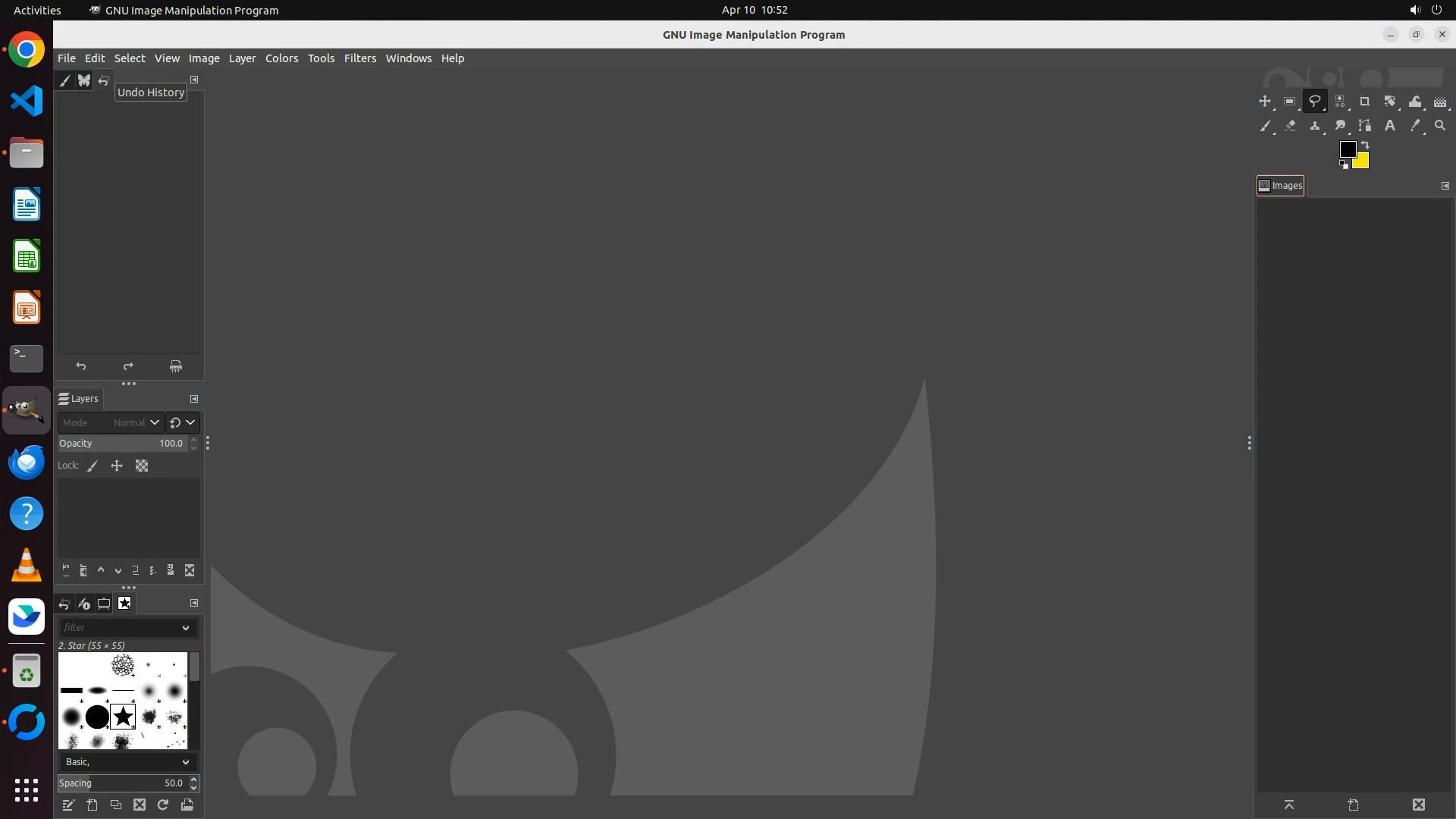Select the Star brush thumbnail
Viewport: 1456px width, 819px height.
point(123,717)
